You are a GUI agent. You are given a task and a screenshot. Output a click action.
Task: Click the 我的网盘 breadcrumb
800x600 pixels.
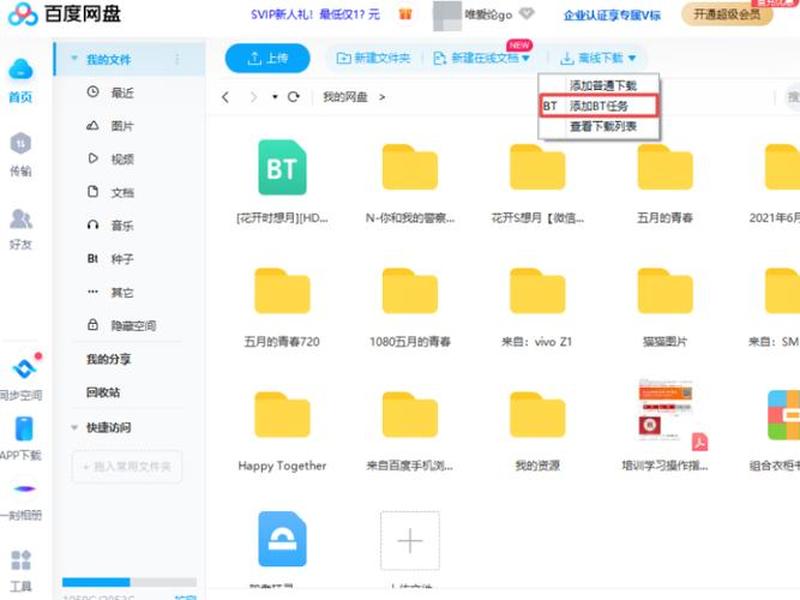(x=345, y=97)
